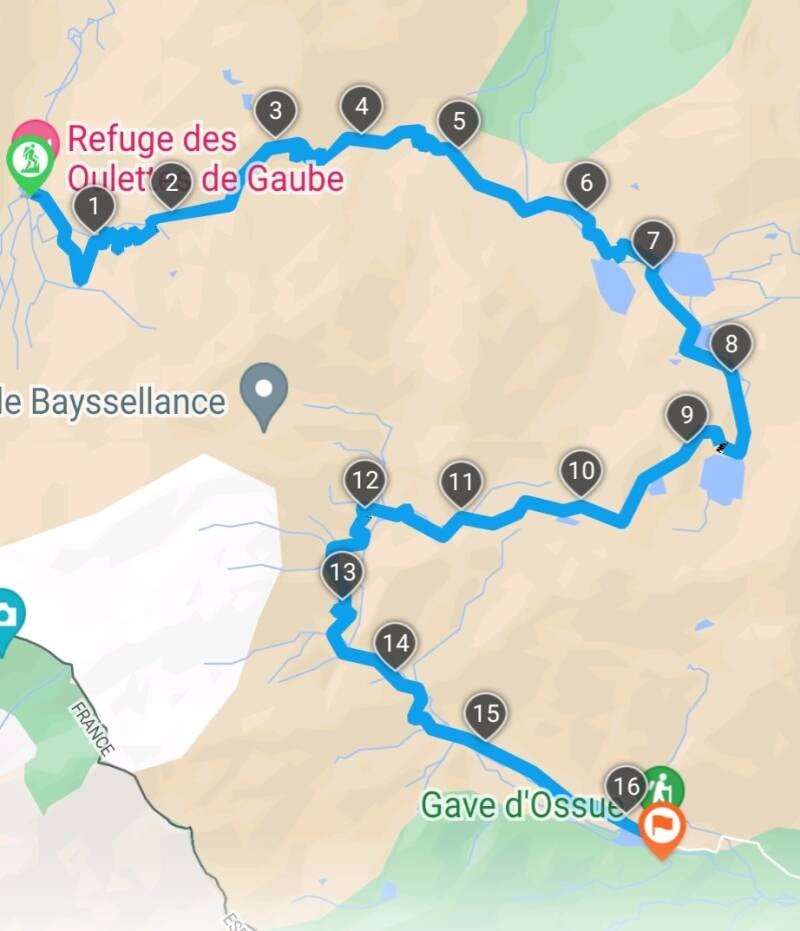Open Refuge des Oulettes de Gaube label

(205, 159)
